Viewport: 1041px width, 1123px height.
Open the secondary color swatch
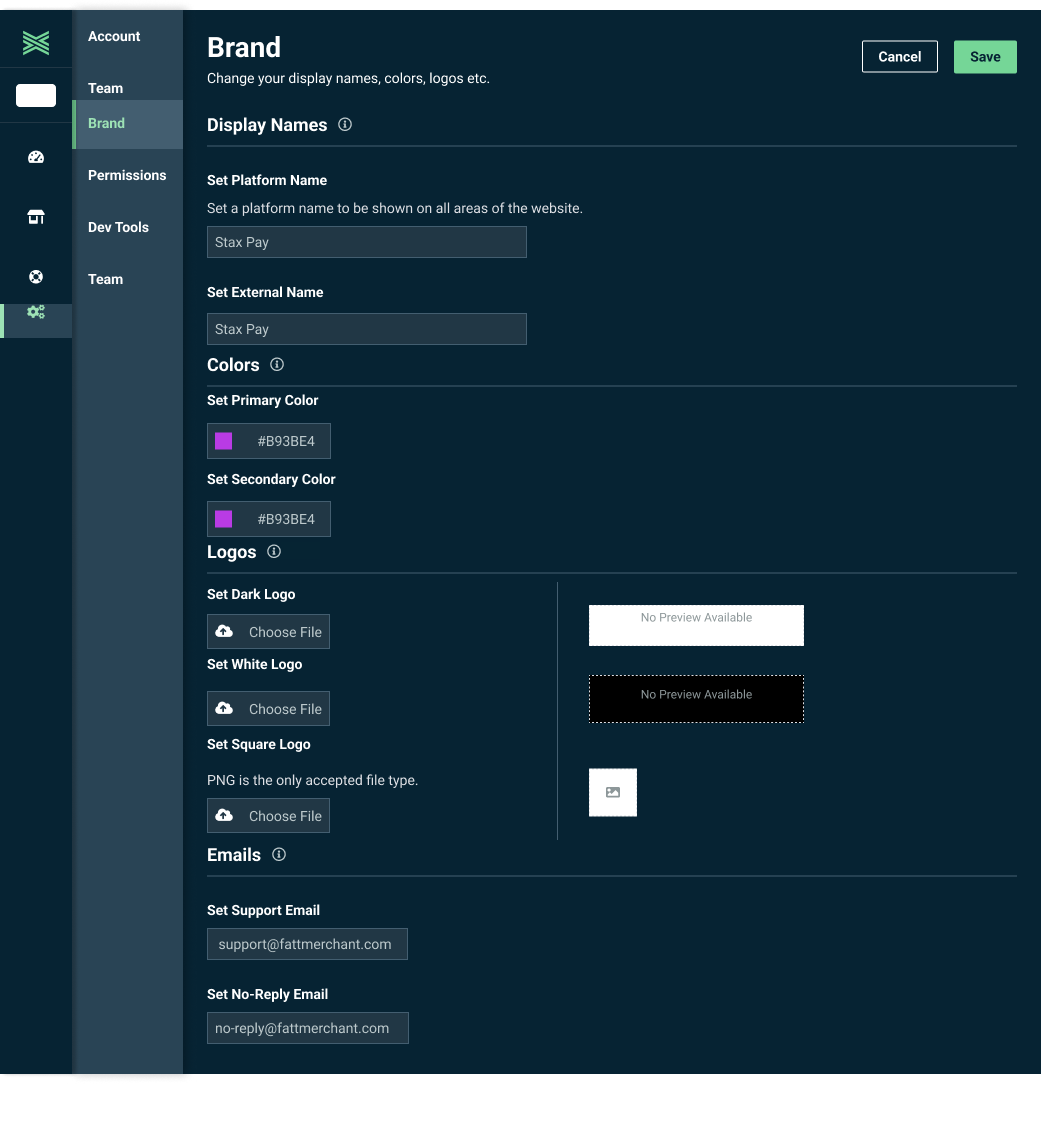223,519
